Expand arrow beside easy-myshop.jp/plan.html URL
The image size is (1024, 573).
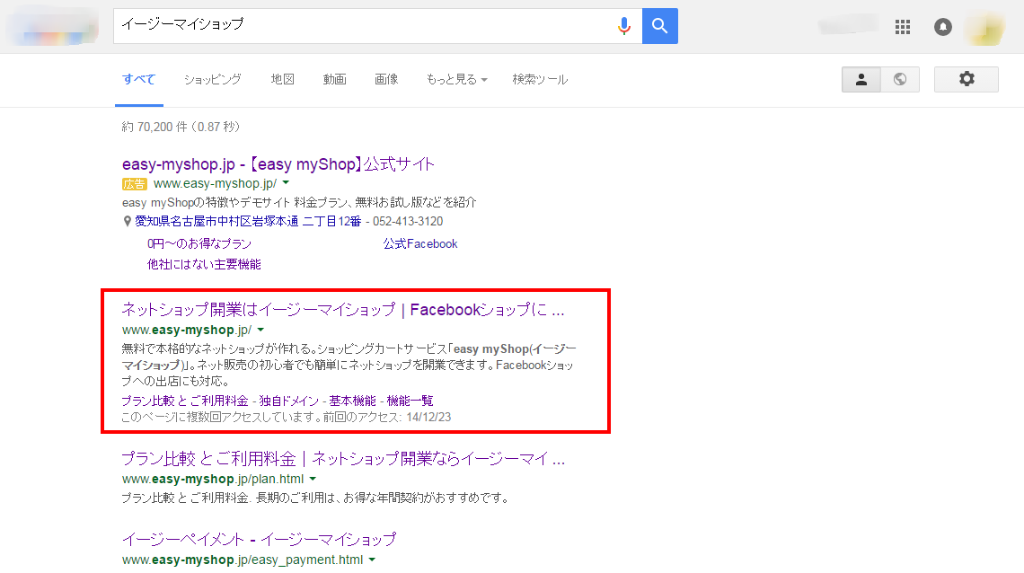click(313, 479)
